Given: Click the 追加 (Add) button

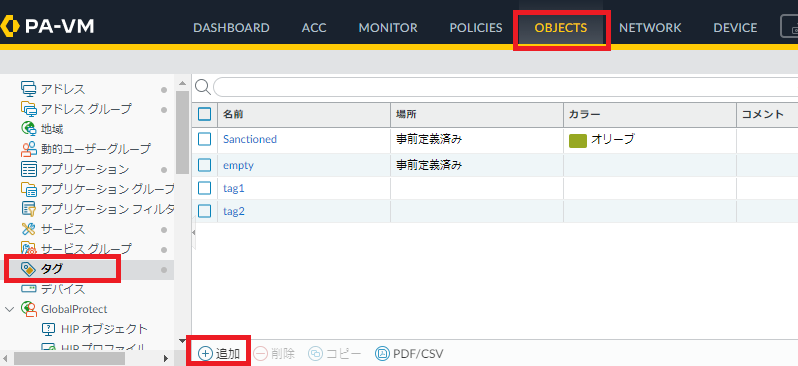Looking at the screenshot, I should coord(219,353).
